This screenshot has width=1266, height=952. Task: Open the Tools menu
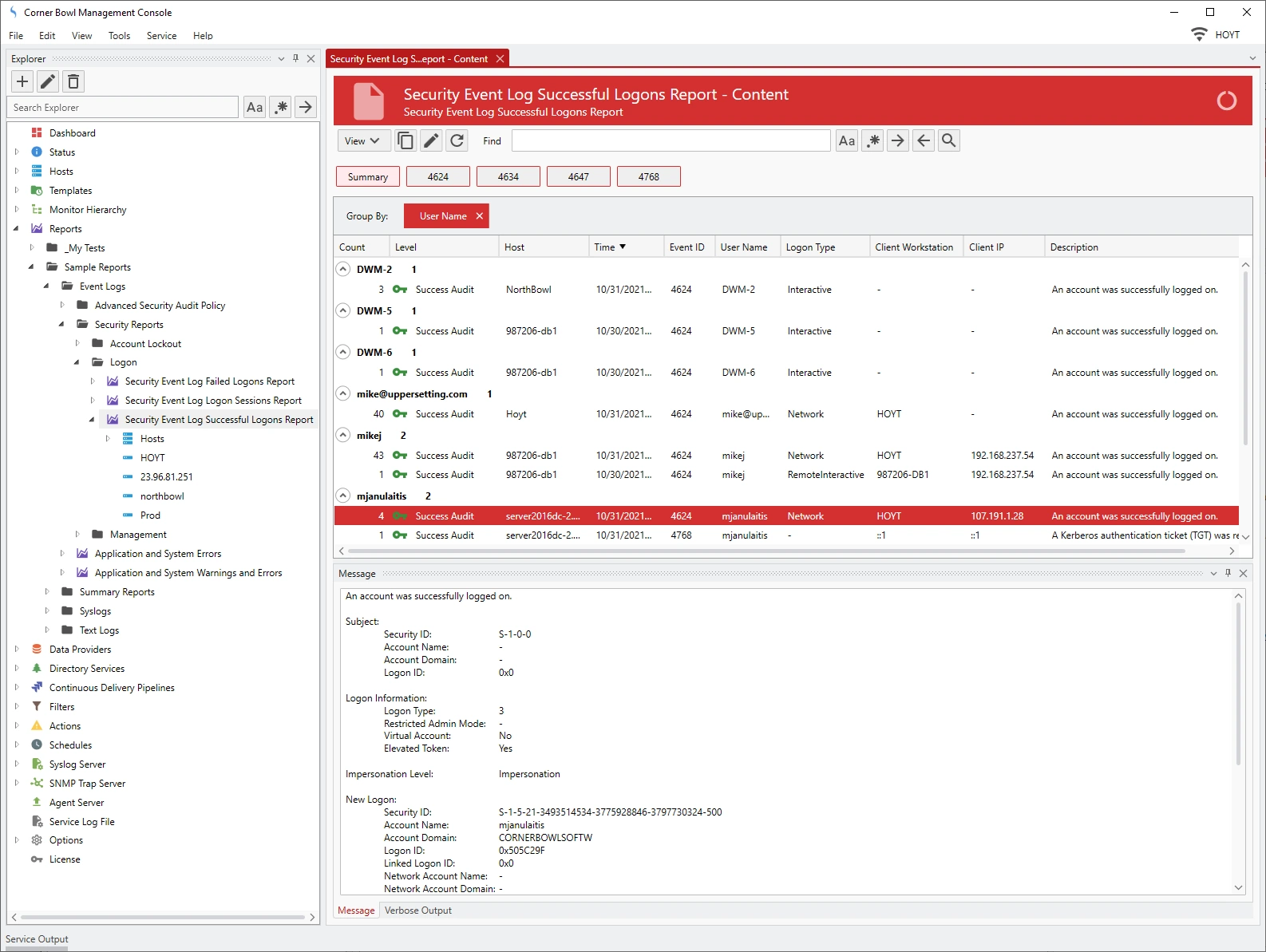119,36
